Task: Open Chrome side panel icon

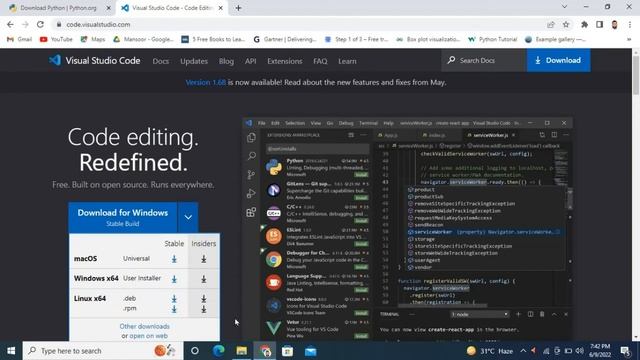Action: 599,24
